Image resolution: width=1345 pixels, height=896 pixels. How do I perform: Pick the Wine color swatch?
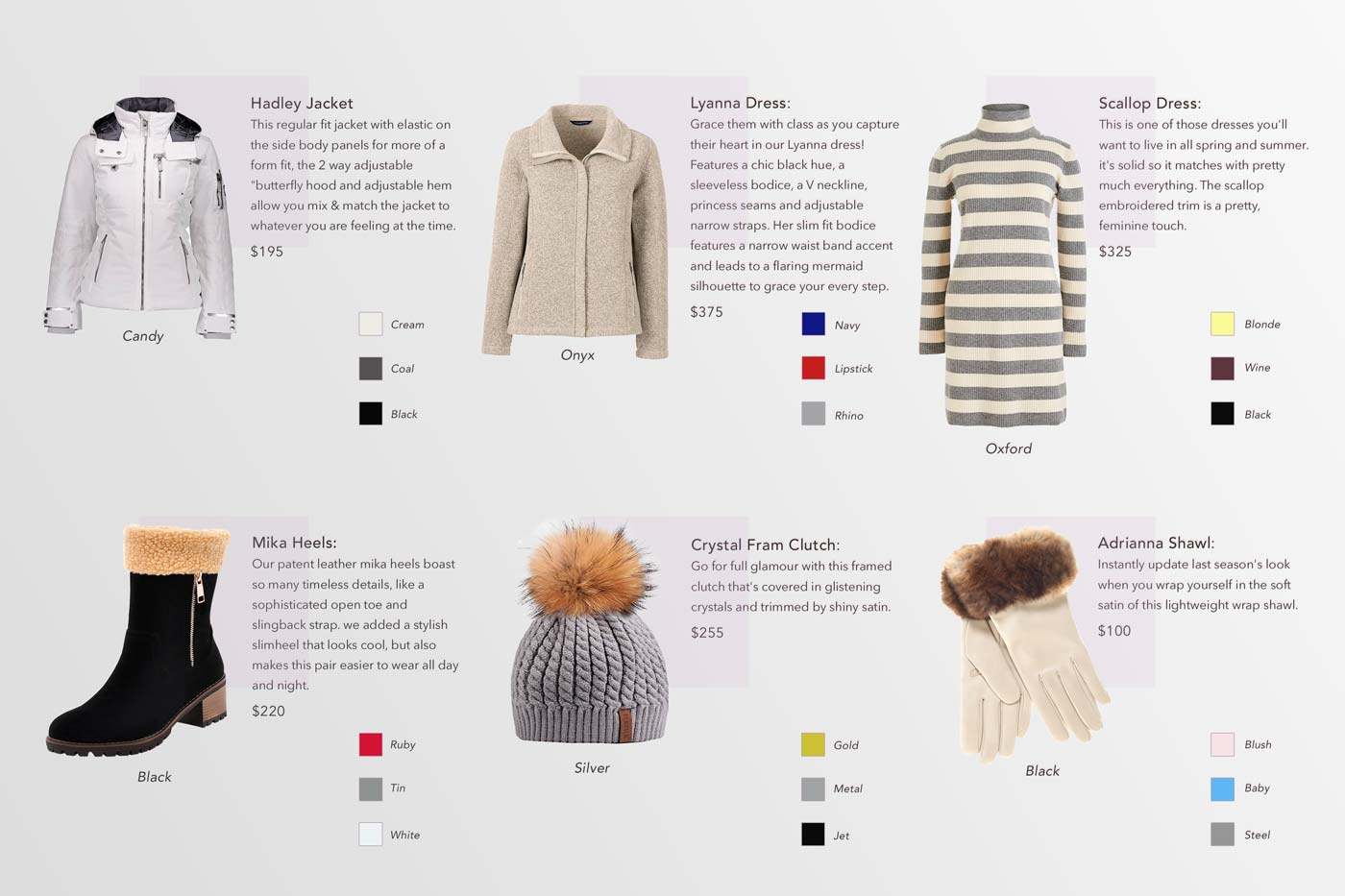(1222, 368)
